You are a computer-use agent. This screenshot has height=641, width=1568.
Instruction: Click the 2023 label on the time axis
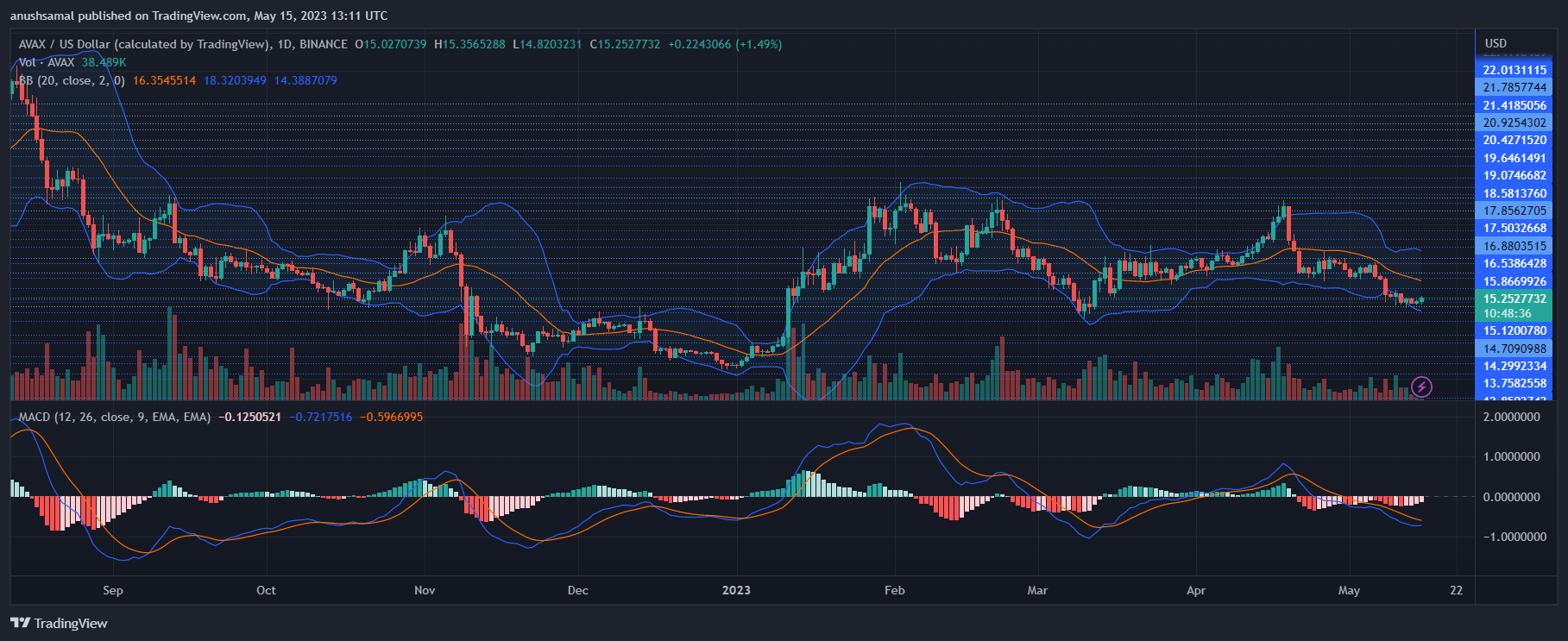[x=736, y=590]
